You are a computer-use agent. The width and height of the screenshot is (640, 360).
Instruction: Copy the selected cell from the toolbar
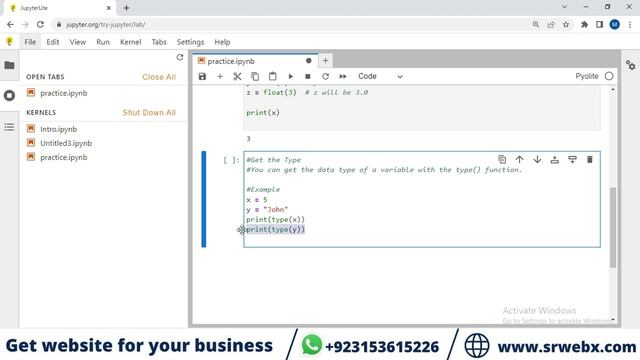255,76
